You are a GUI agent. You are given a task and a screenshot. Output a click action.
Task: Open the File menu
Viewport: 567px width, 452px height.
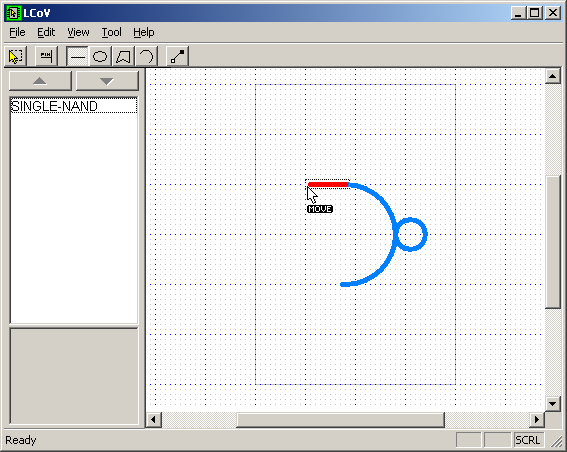tap(17, 32)
